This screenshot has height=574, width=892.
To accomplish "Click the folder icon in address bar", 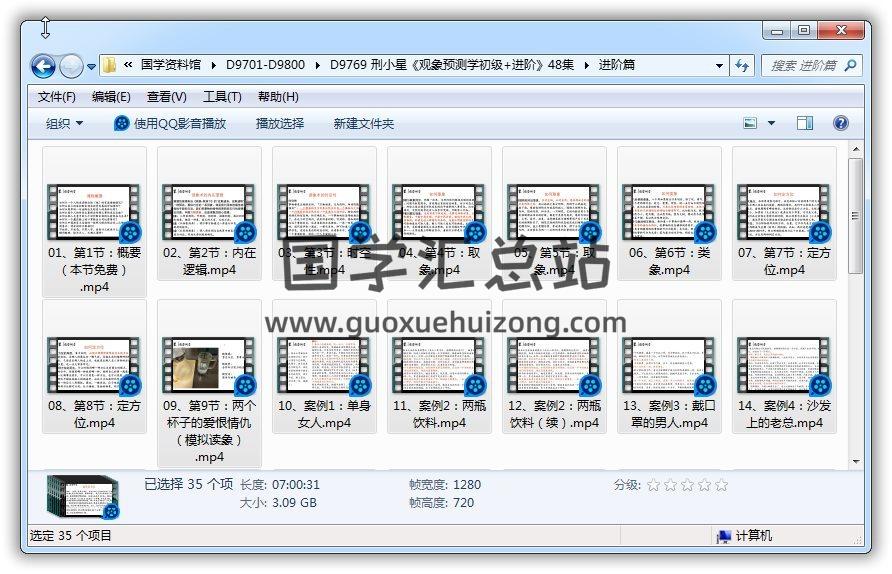I will tap(111, 66).
